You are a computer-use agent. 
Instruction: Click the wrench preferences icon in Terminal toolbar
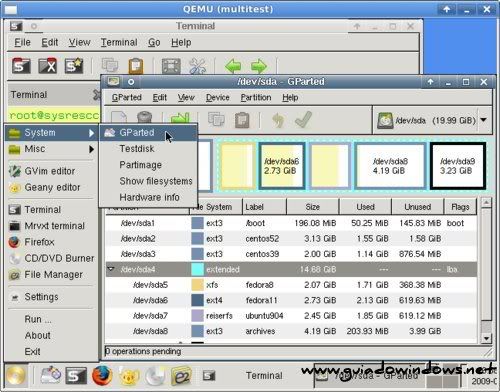click(x=198, y=66)
